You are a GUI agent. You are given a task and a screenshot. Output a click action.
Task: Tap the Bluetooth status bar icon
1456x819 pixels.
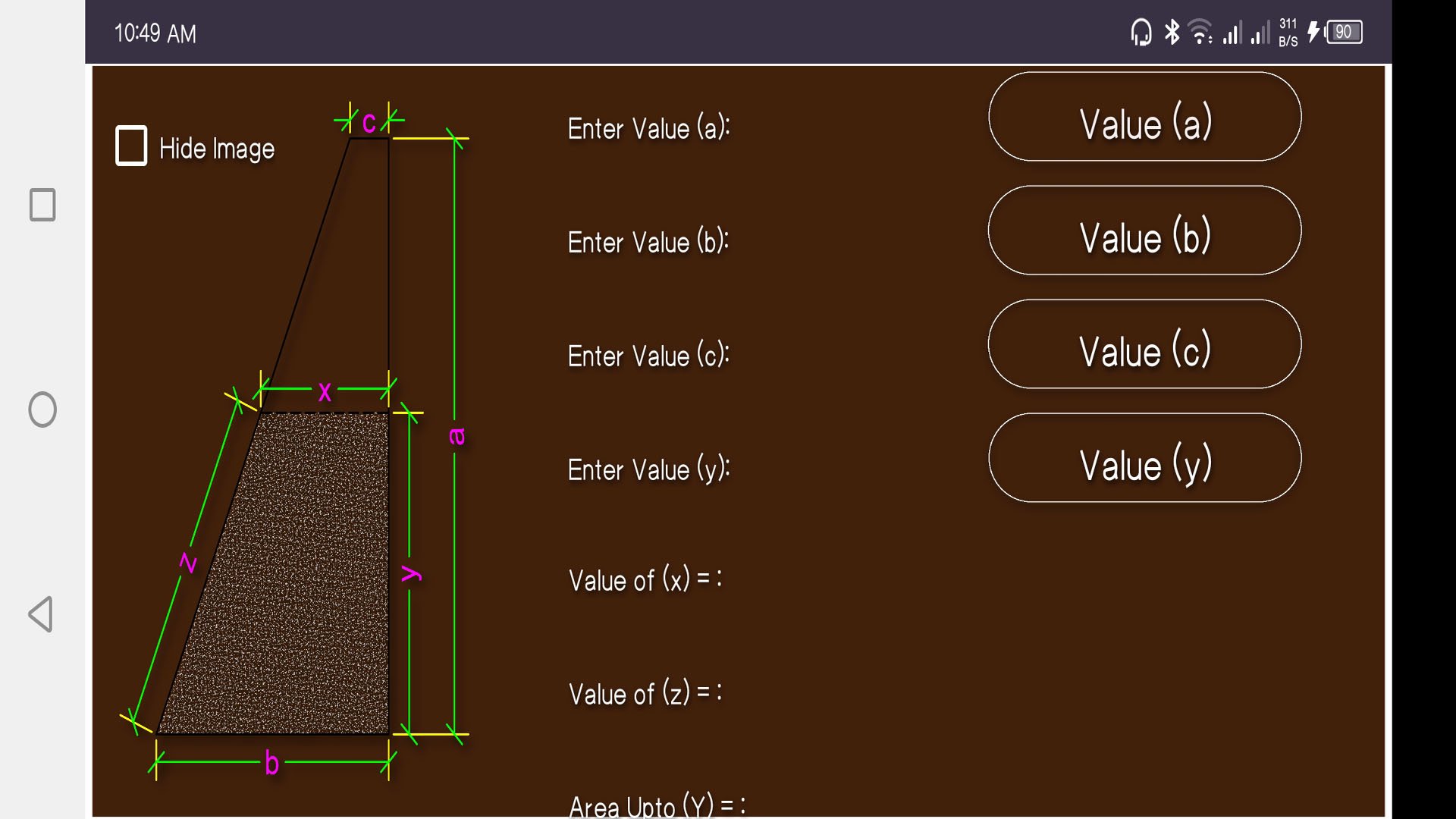click(1172, 33)
